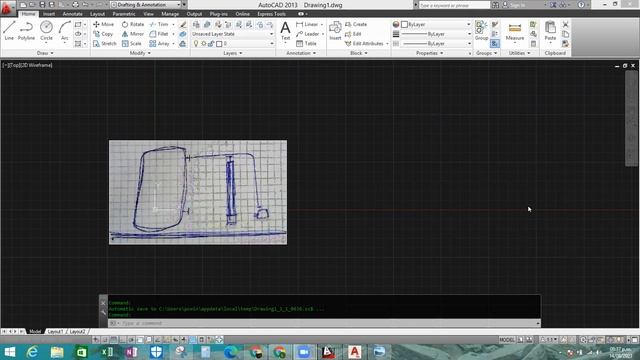This screenshot has width=640, height=360.
Task: Open the Unsaved Layer State dropdown
Action: coord(233,34)
